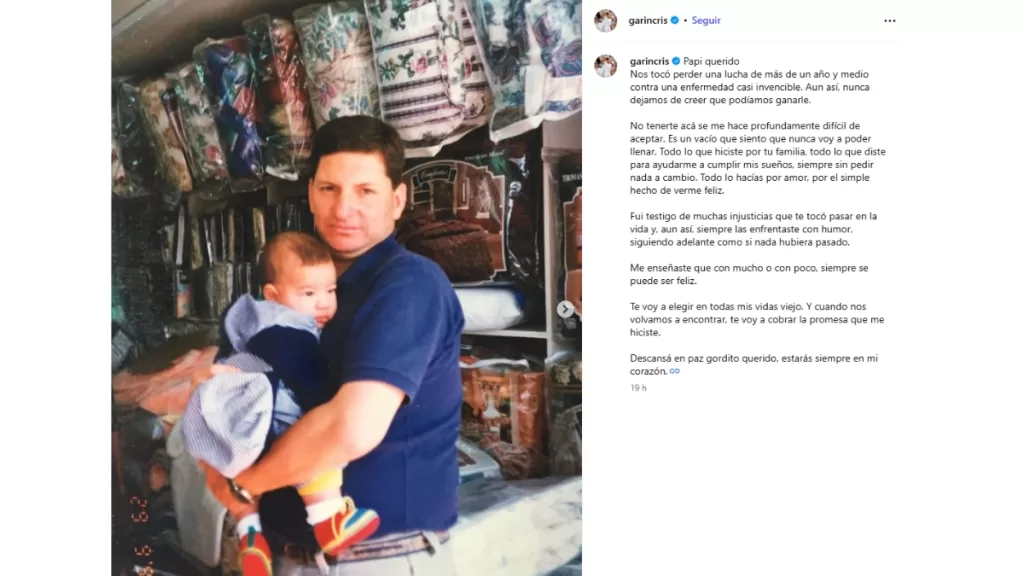Click paragraph starting Nos tocó perder

[750, 87]
